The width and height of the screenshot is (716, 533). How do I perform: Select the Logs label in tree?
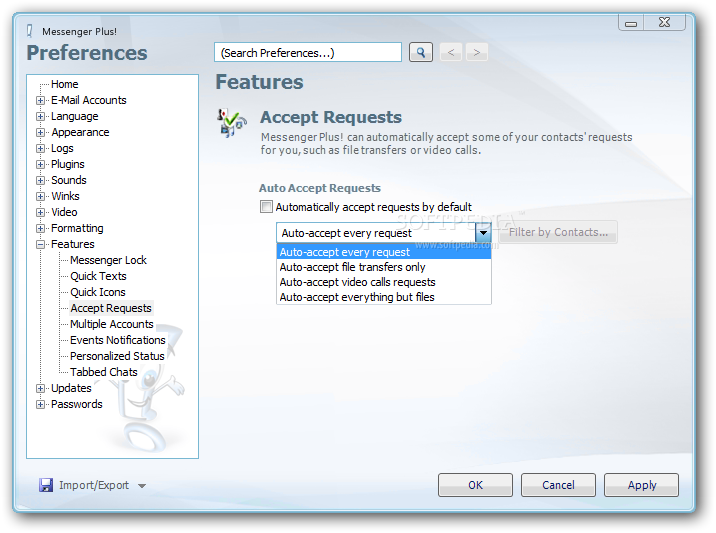tap(62, 148)
